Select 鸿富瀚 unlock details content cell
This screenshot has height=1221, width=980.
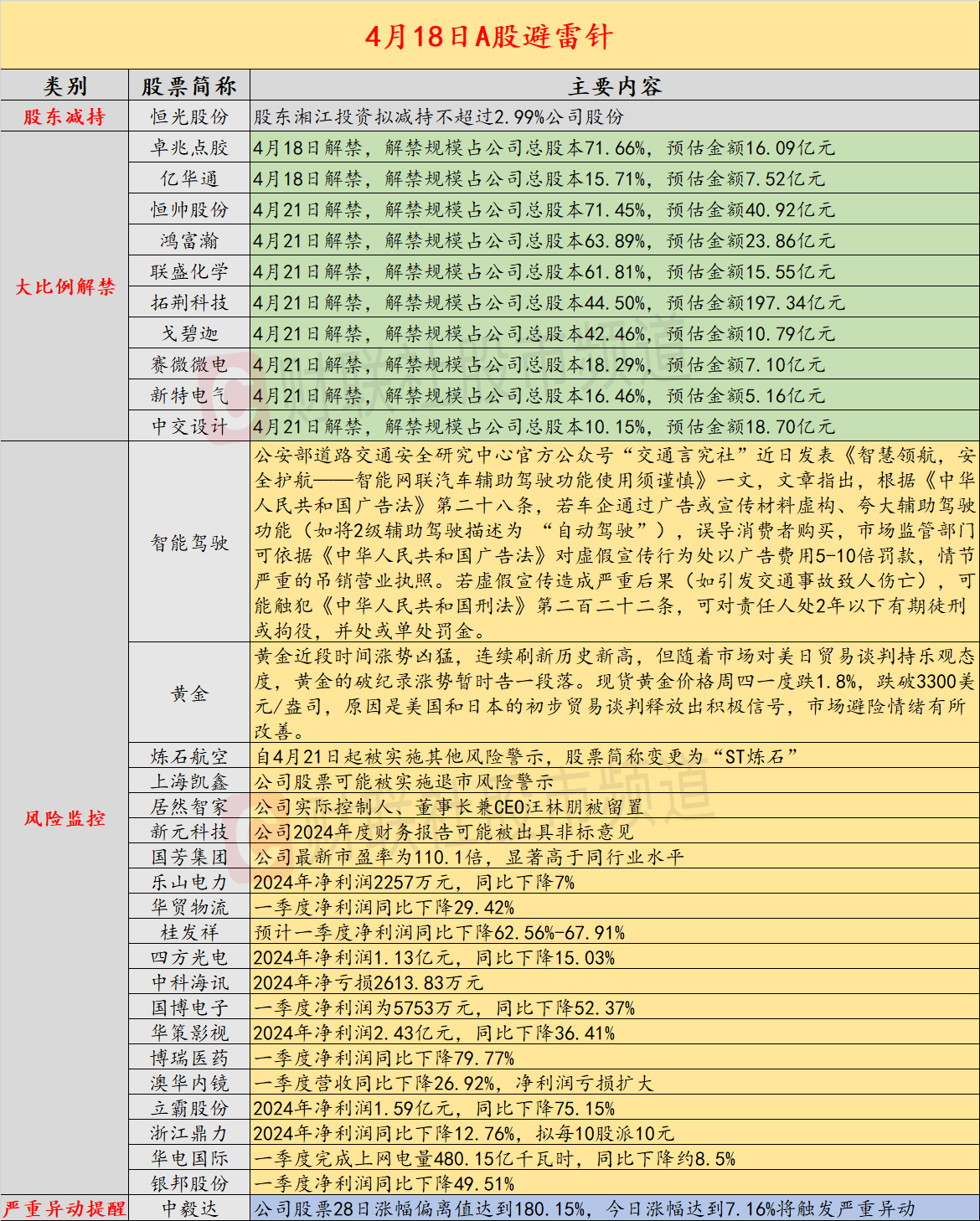click(614, 241)
